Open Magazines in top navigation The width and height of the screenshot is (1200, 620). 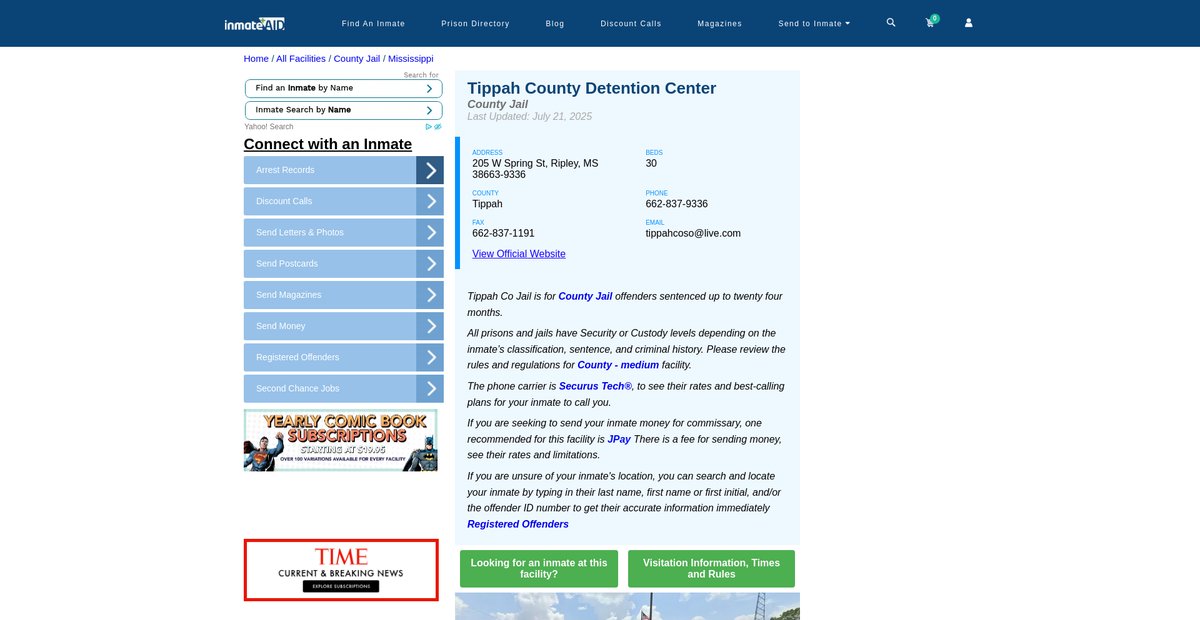coord(720,23)
